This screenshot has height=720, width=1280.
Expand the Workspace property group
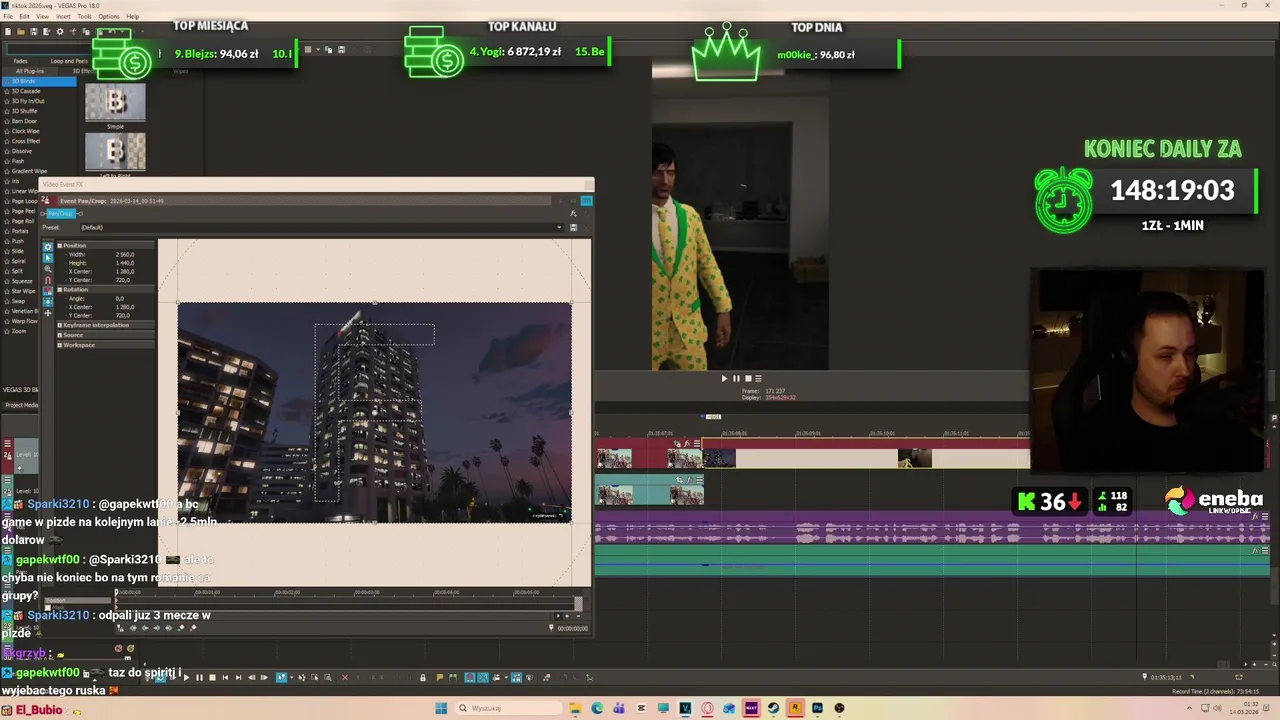(x=60, y=345)
